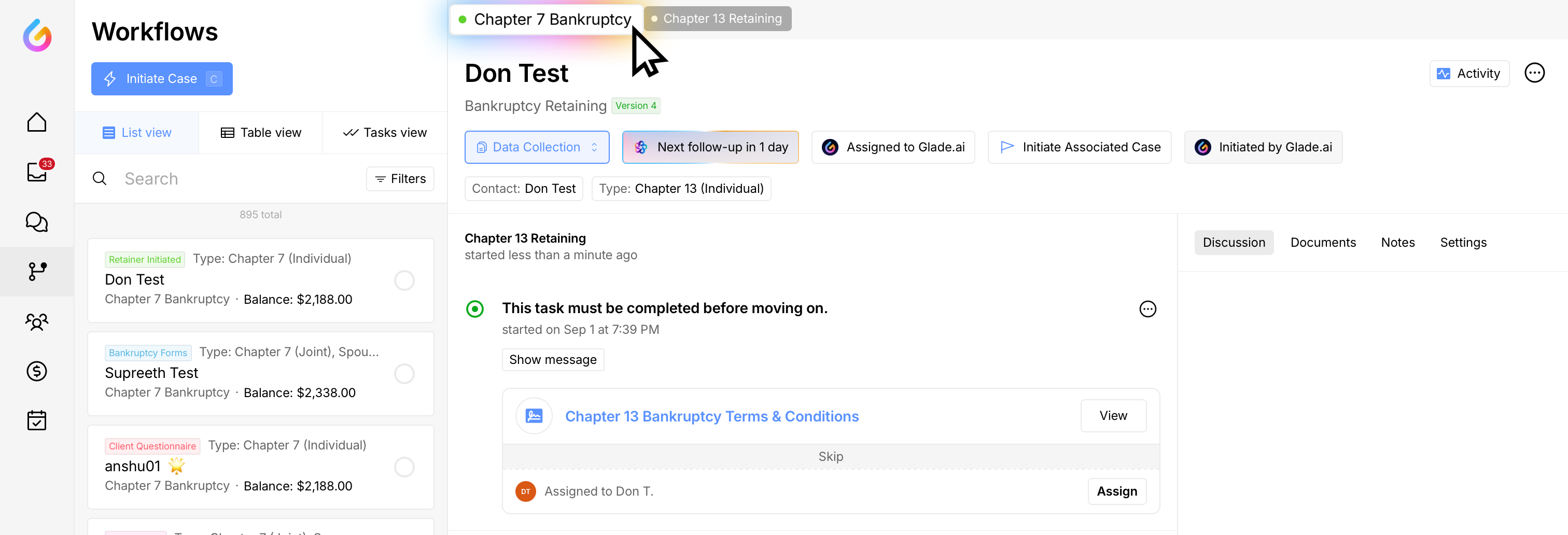Click the Initiate Case button
1568x535 pixels.
click(162, 78)
